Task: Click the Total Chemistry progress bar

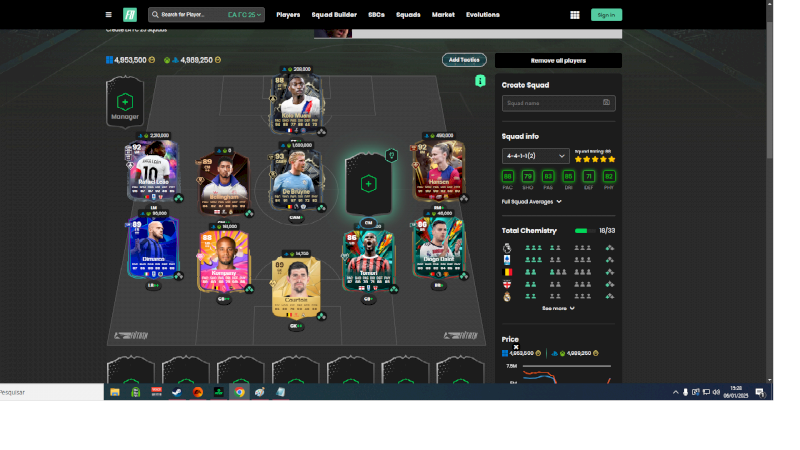Action: pos(585,231)
